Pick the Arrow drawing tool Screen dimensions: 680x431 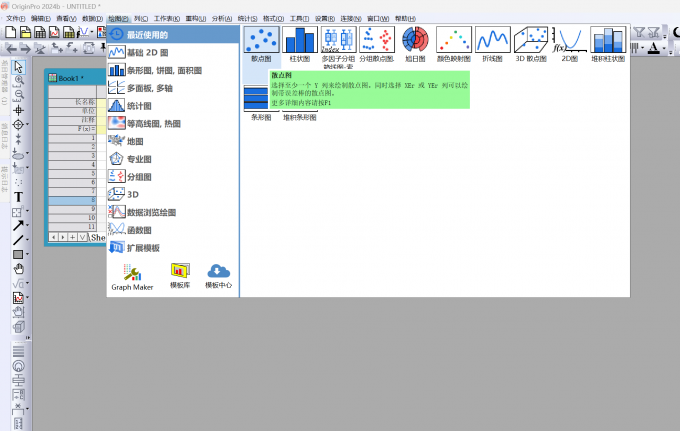[18, 225]
